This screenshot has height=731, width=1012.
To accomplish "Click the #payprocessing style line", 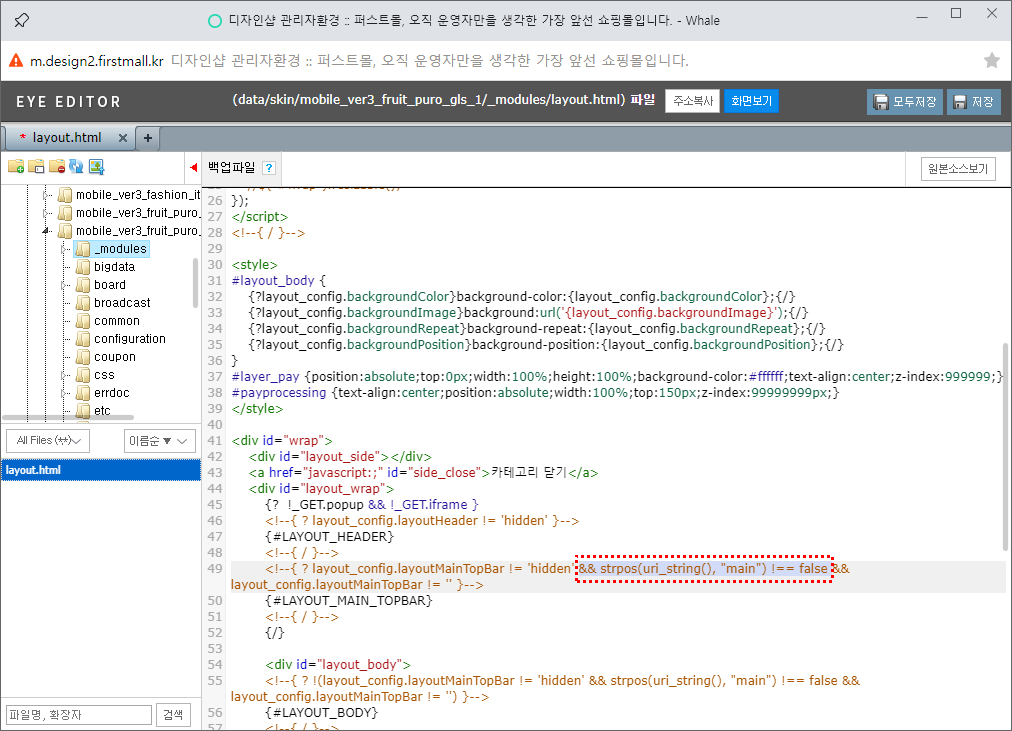I will [536, 393].
